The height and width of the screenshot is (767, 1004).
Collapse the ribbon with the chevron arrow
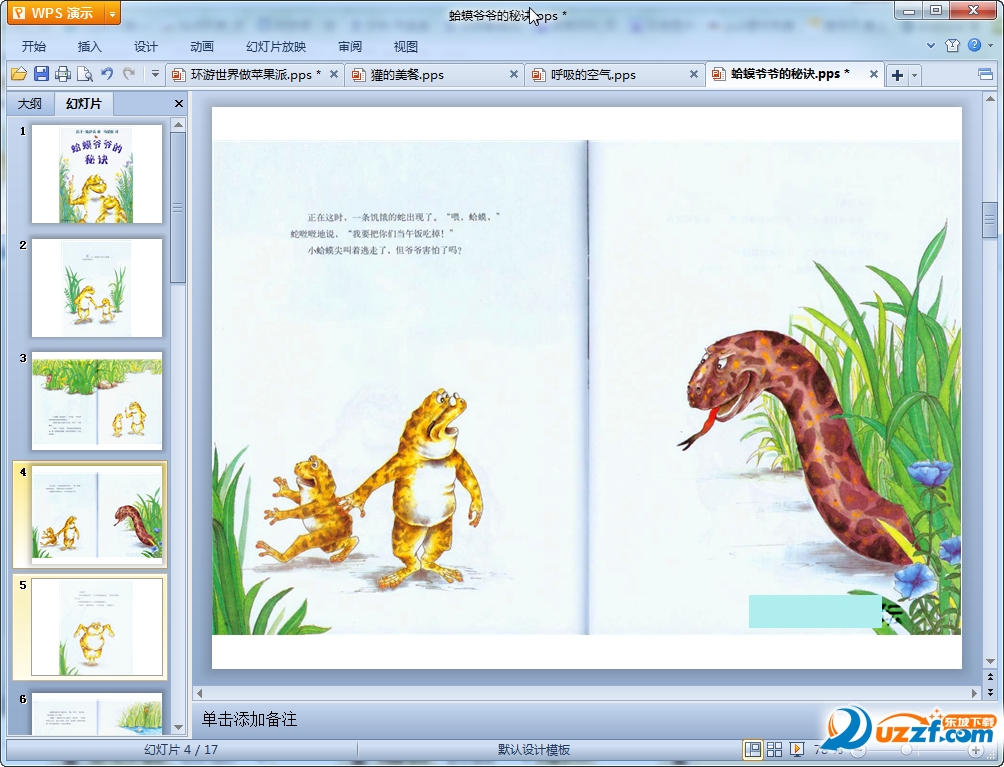[931, 45]
